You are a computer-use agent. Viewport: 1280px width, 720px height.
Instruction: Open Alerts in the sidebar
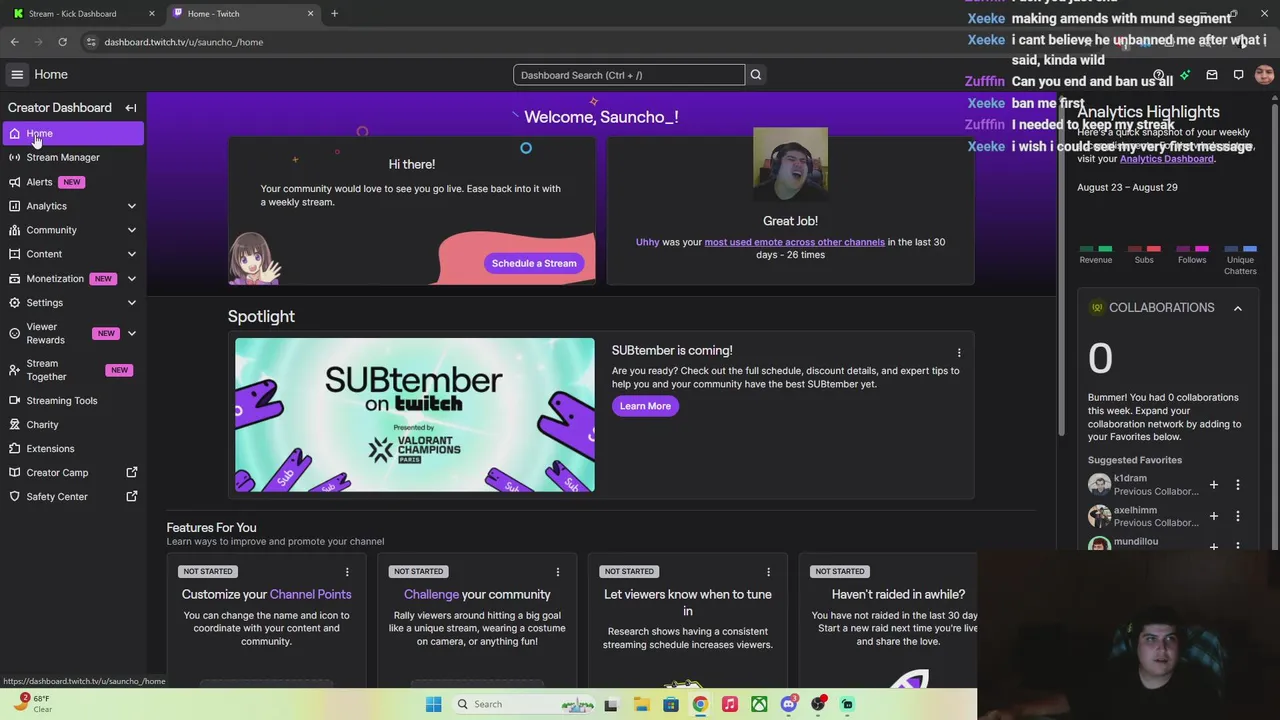point(72,182)
